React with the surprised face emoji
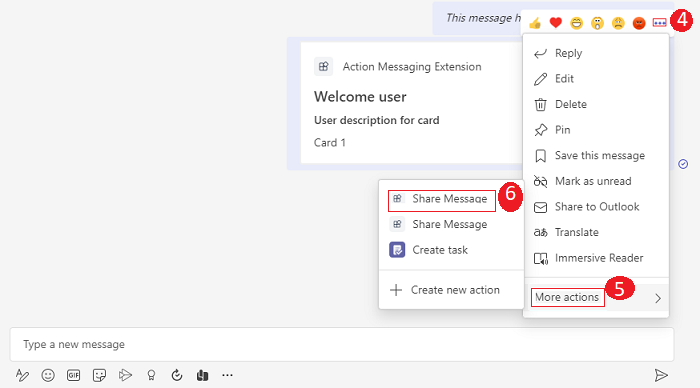Viewport: 700px width, 388px height. pyautogui.click(x=597, y=23)
